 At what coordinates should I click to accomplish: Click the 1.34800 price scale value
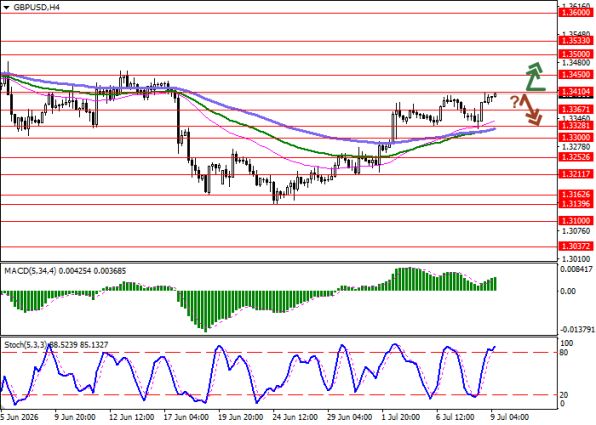coord(577,63)
